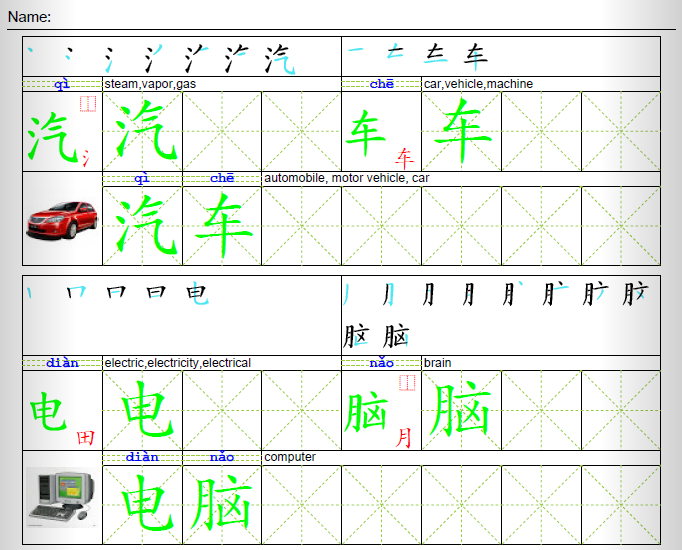Click green 脑 in the 电脑 word row
682x550 pixels.
(x=221, y=504)
